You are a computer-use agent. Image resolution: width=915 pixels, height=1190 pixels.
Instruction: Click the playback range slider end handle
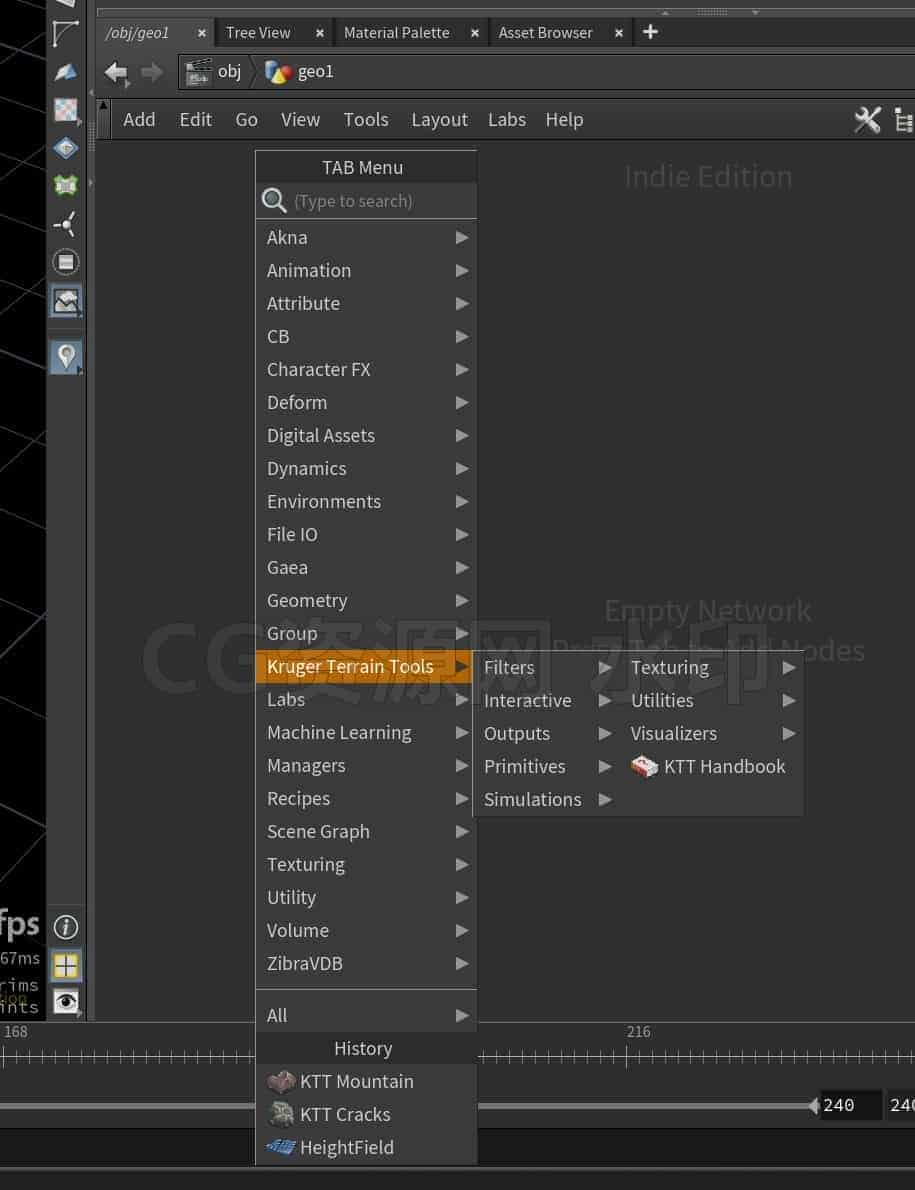[x=813, y=1106]
